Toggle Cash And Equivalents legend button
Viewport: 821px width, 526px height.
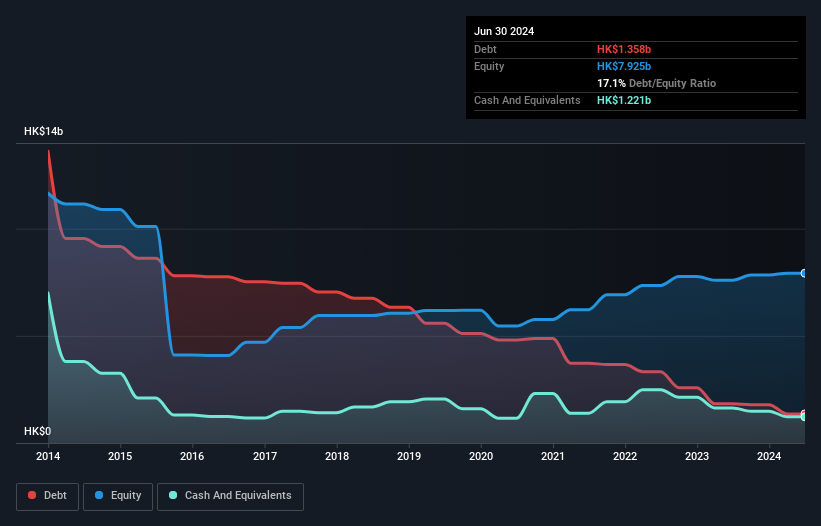click(230, 496)
